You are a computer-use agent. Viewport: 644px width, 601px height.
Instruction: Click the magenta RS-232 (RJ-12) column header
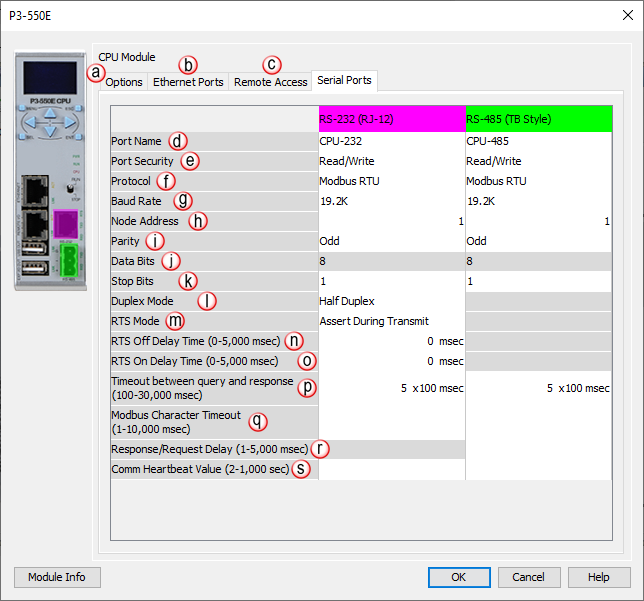391,119
